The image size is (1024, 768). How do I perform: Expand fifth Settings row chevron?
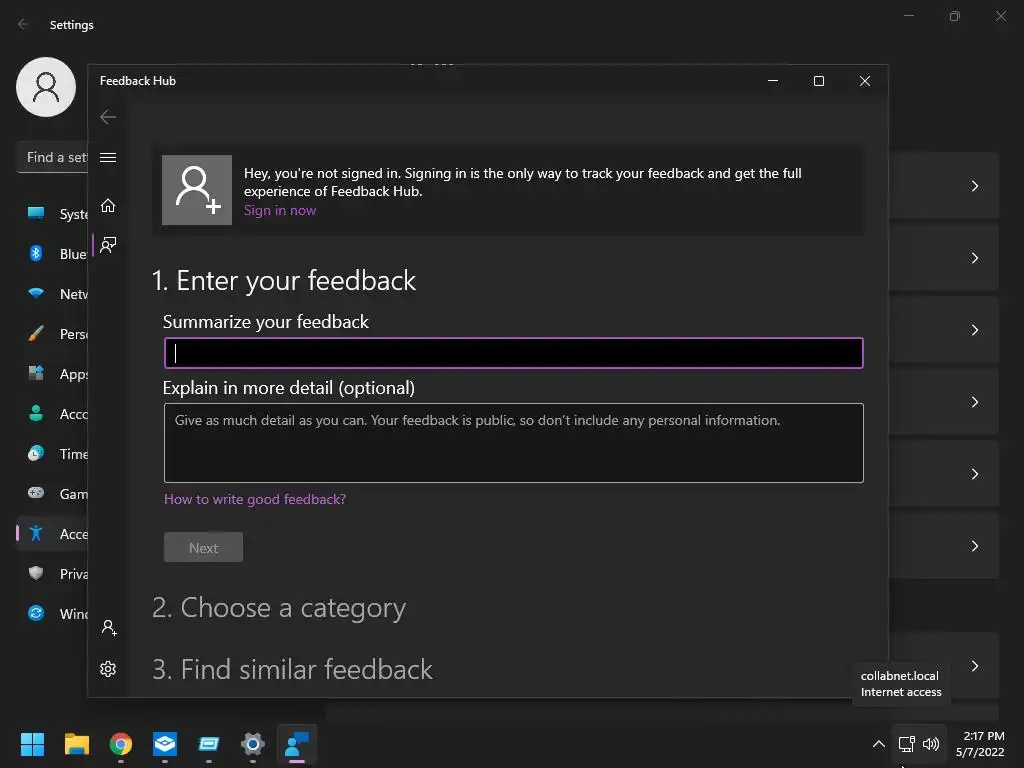click(974, 473)
